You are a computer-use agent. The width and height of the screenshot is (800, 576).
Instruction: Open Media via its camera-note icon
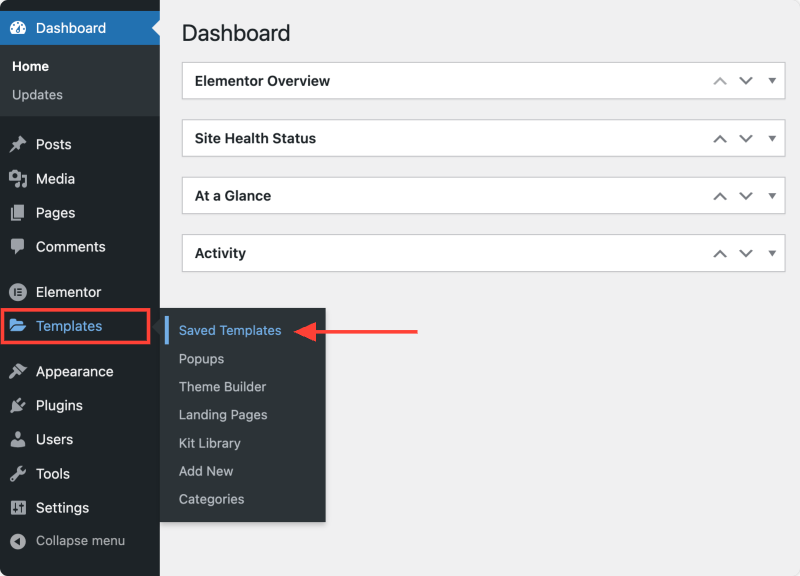pyautogui.click(x=18, y=179)
